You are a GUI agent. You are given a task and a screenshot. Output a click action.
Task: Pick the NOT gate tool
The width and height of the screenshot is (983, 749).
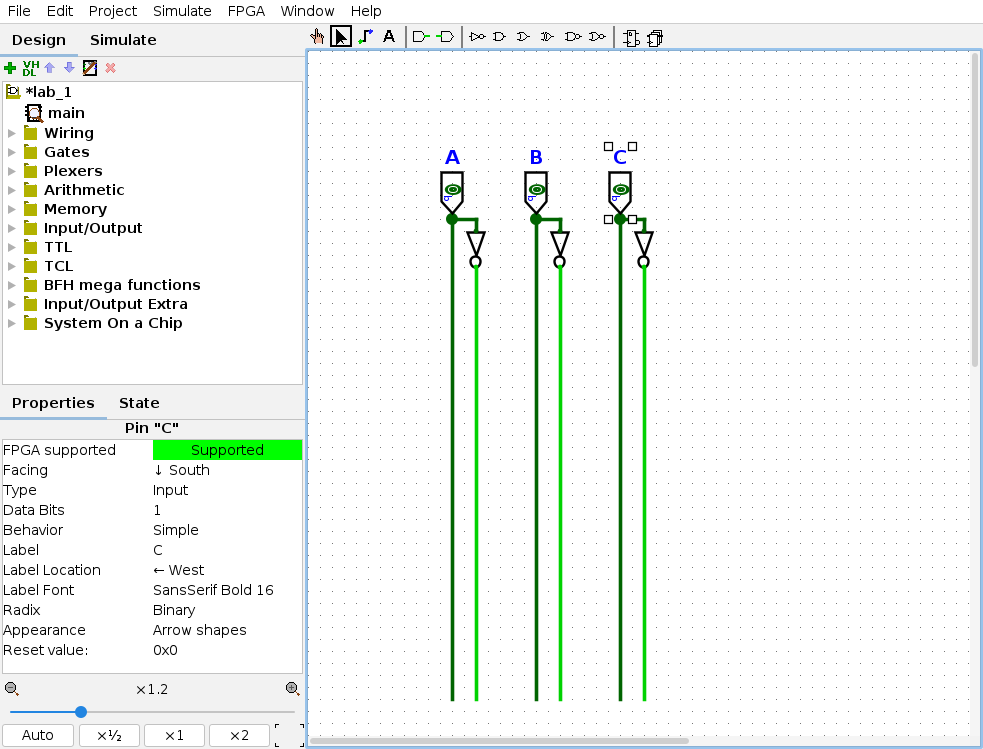coord(477,37)
